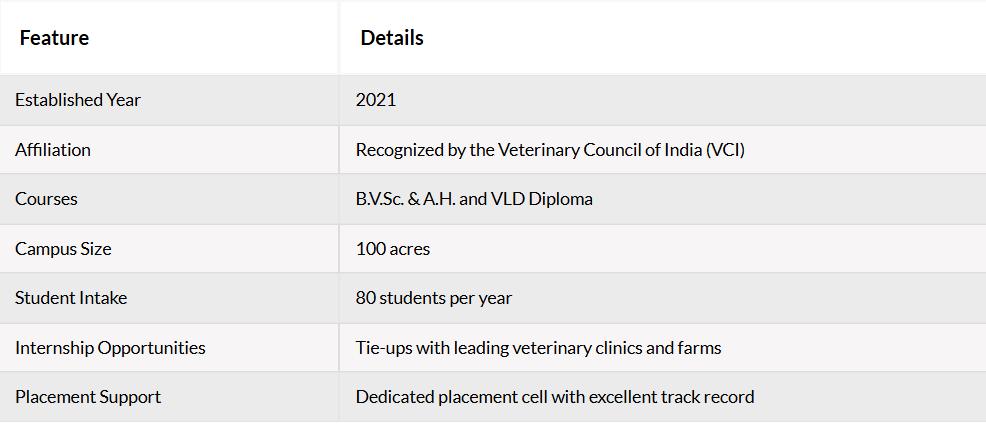Select the Internship Opportunities label
The height and width of the screenshot is (427, 986).
point(110,347)
